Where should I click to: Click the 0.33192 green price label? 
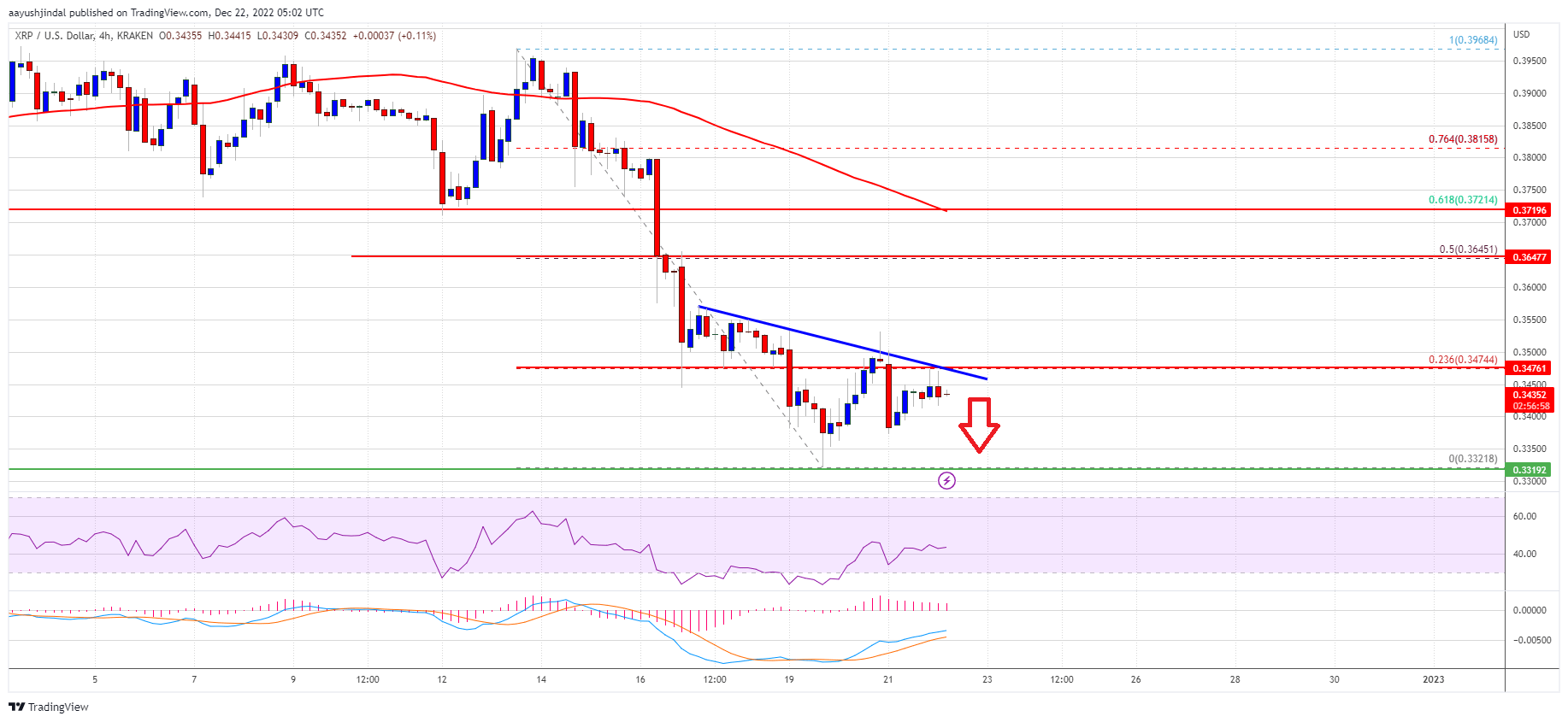coord(1530,470)
